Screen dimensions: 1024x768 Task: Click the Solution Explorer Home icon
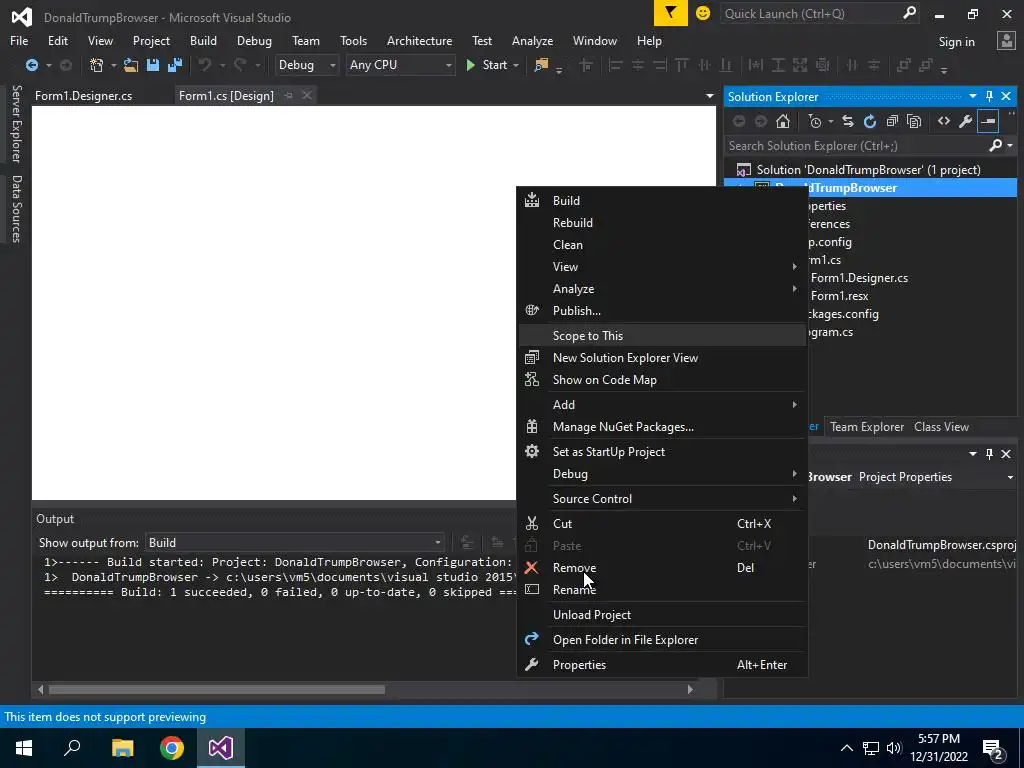(782, 121)
